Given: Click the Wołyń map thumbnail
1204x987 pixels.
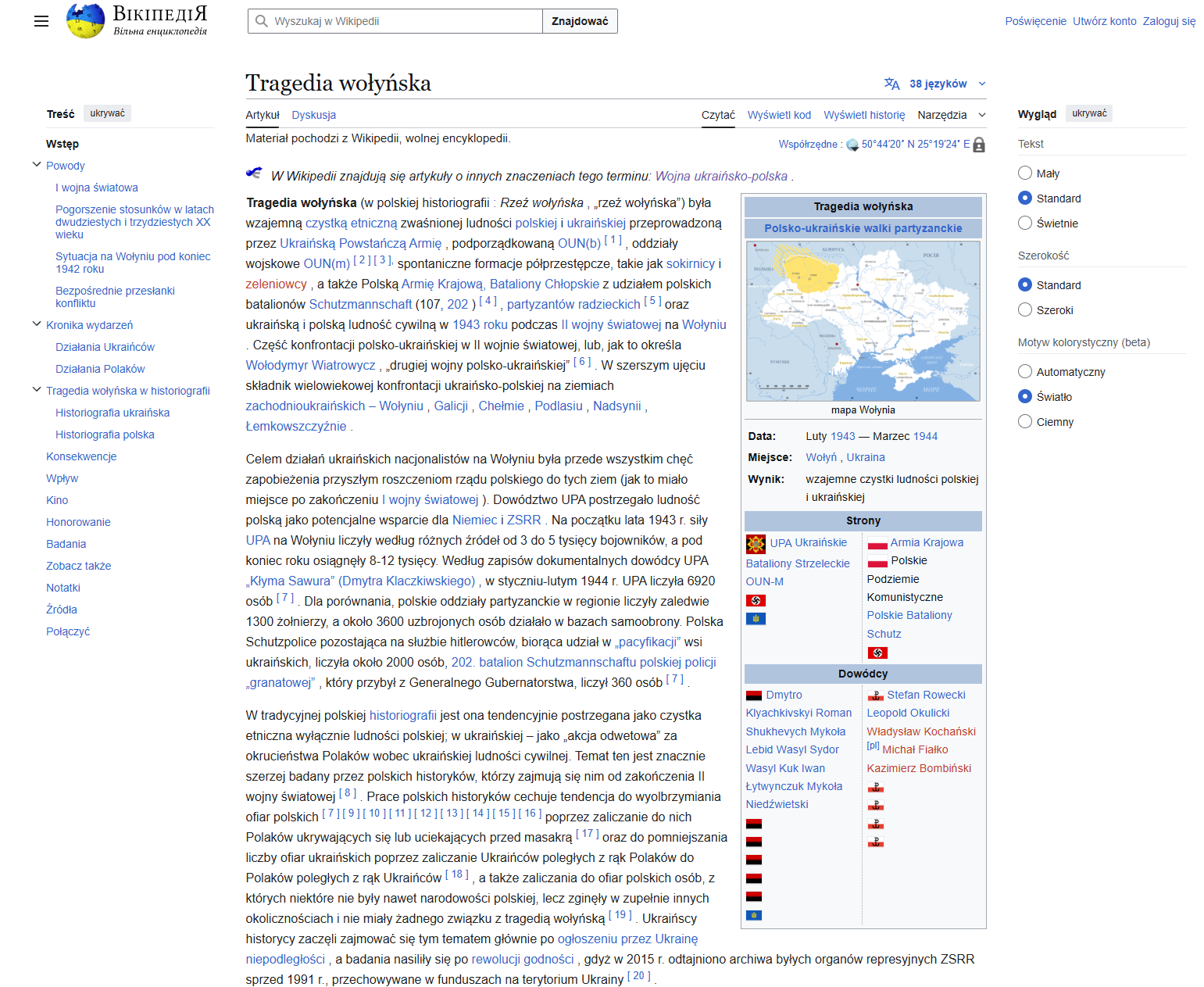Looking at the screenshot, I should tap(863, 321).
